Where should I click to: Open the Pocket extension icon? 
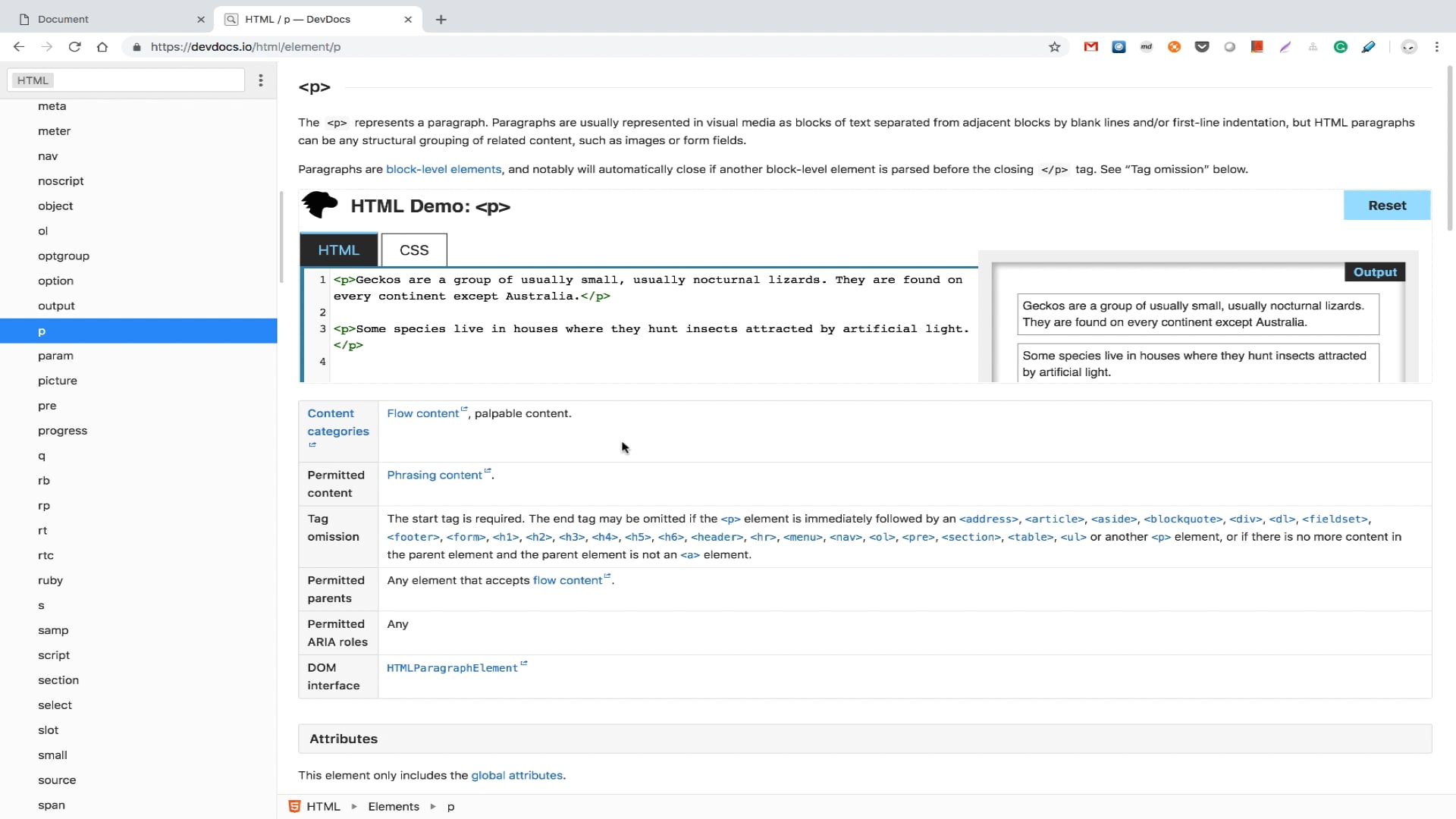click(1202, 47)
